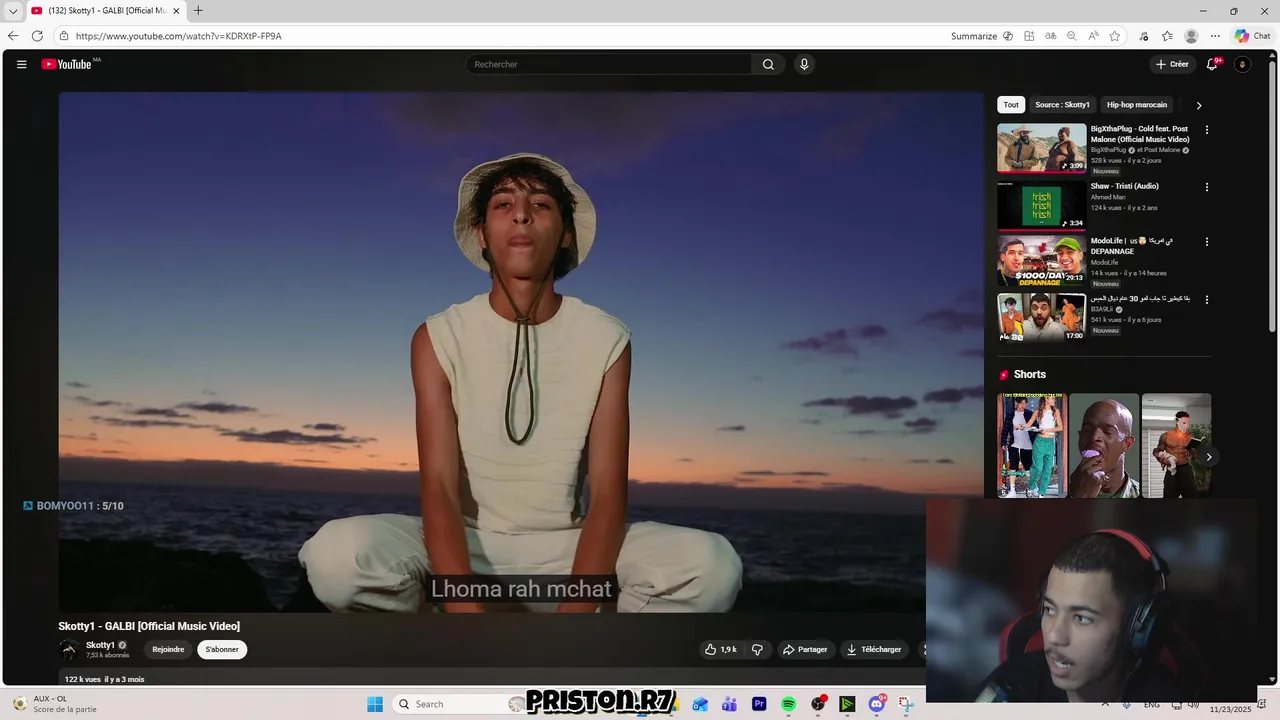Open a new browser tab
Viewport: 1280px width, 720px height.
[198, 11]
